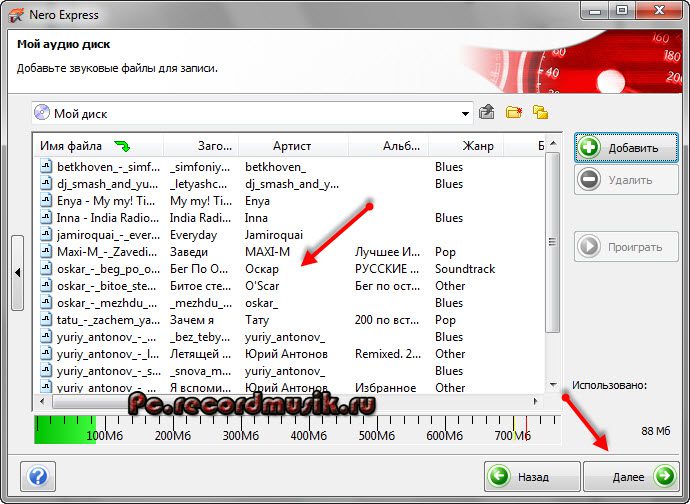Click title cell Заведи
The image size is (690, 504).
tap(188, 252)
